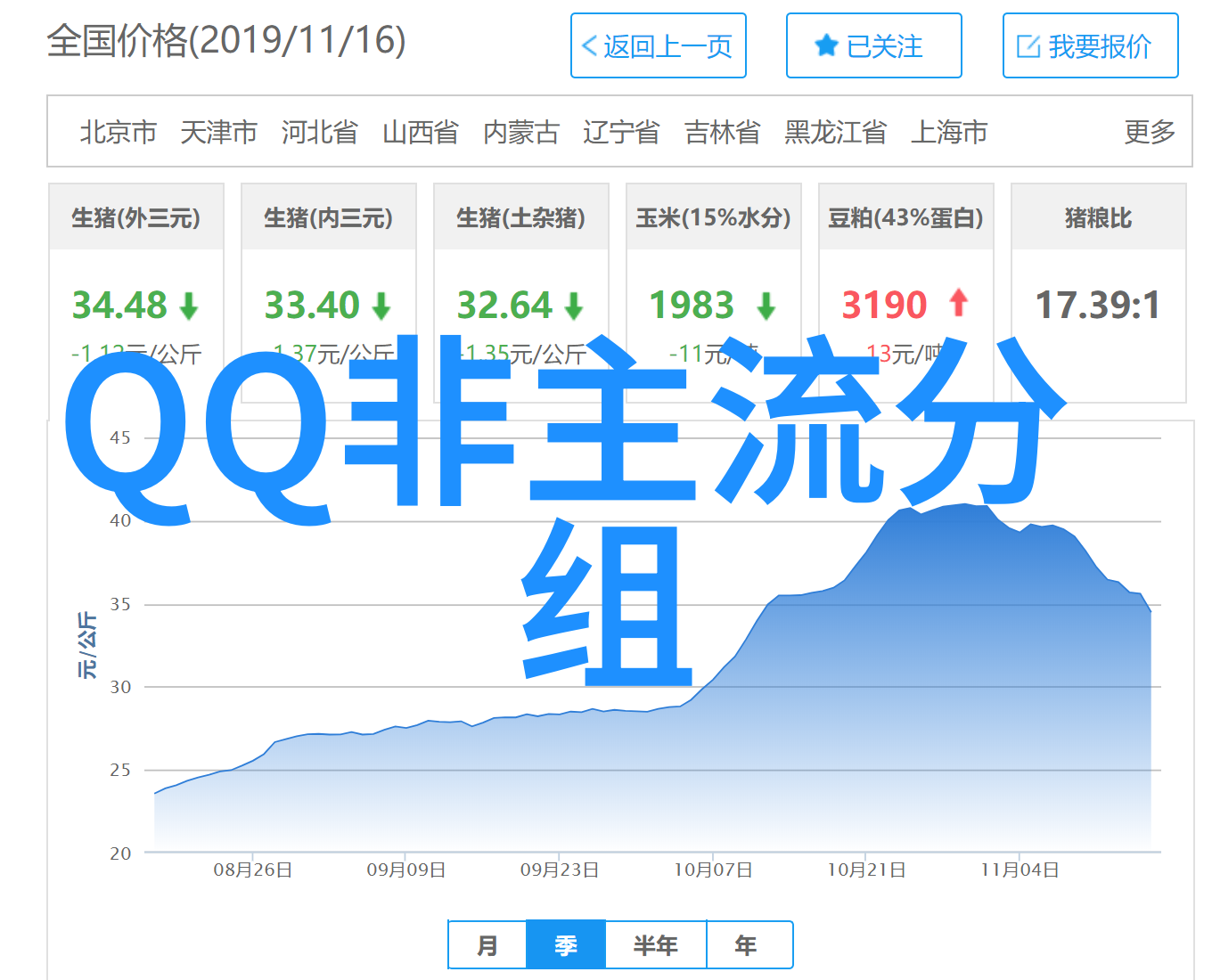Screen dimensions: 1212x980
Task: Open the 豆粕(43%蛋白) price card
Action: tap(906, 293)
